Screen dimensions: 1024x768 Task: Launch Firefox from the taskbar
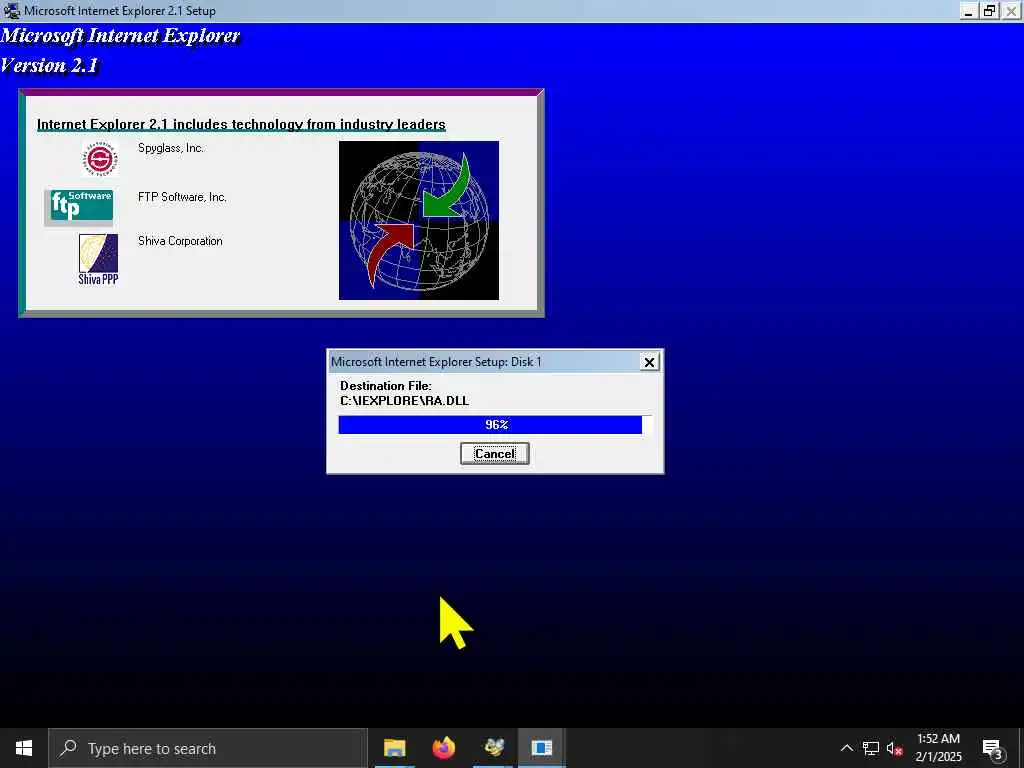click(444, 748)
